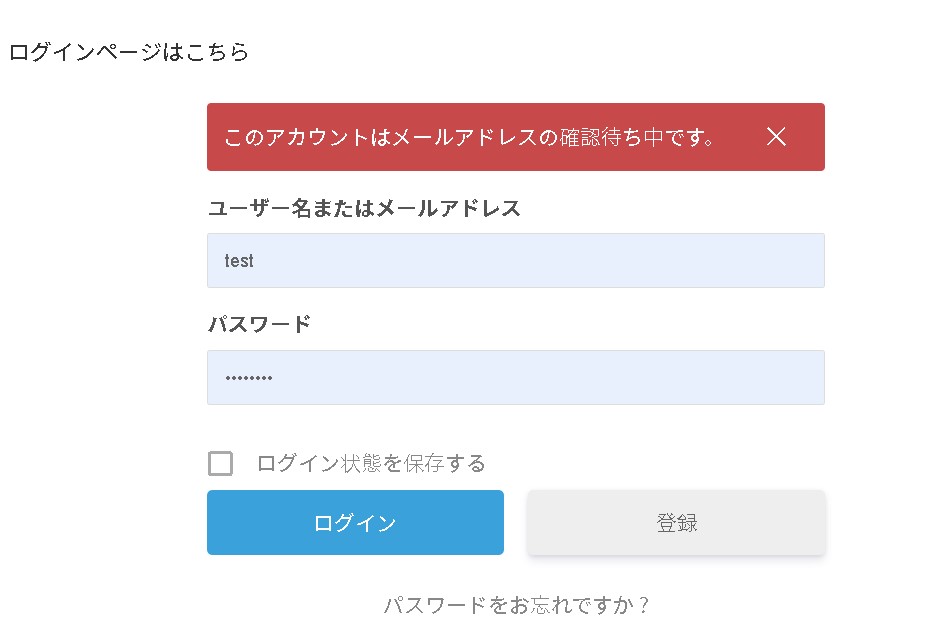Screen dimensions: 935x633
Task: Click the ログイン状態を保存する label text
Action: pyautogui.click(x=371, y=464)
